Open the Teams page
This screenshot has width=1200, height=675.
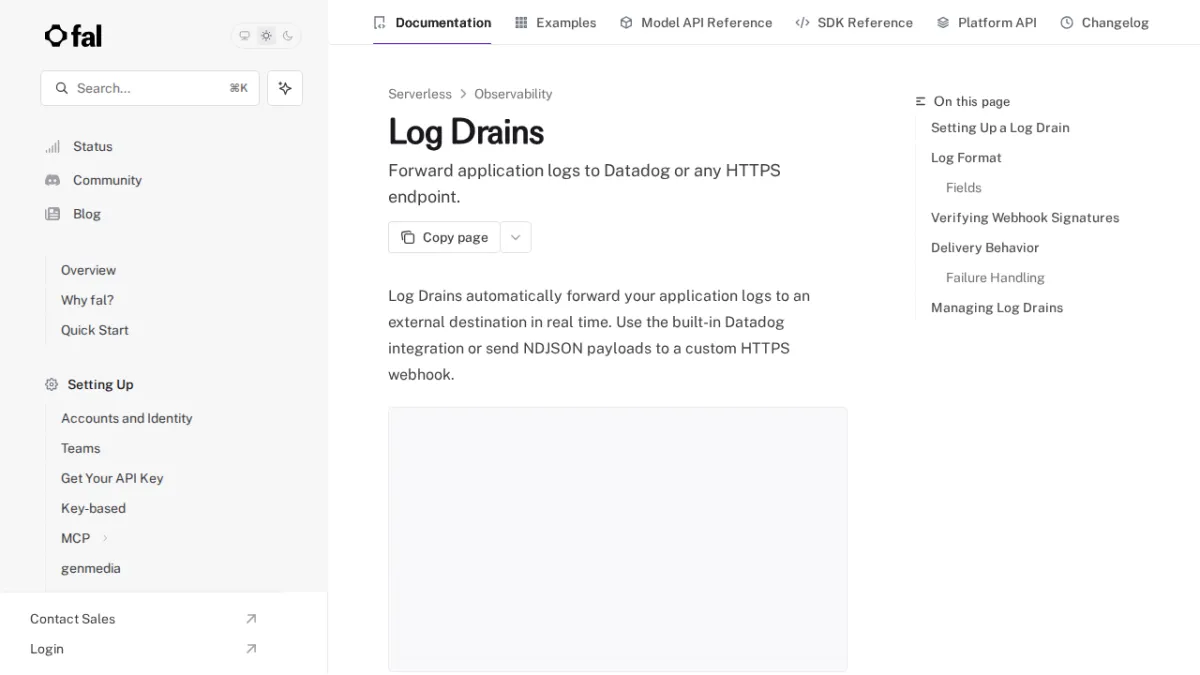point(80,448)
